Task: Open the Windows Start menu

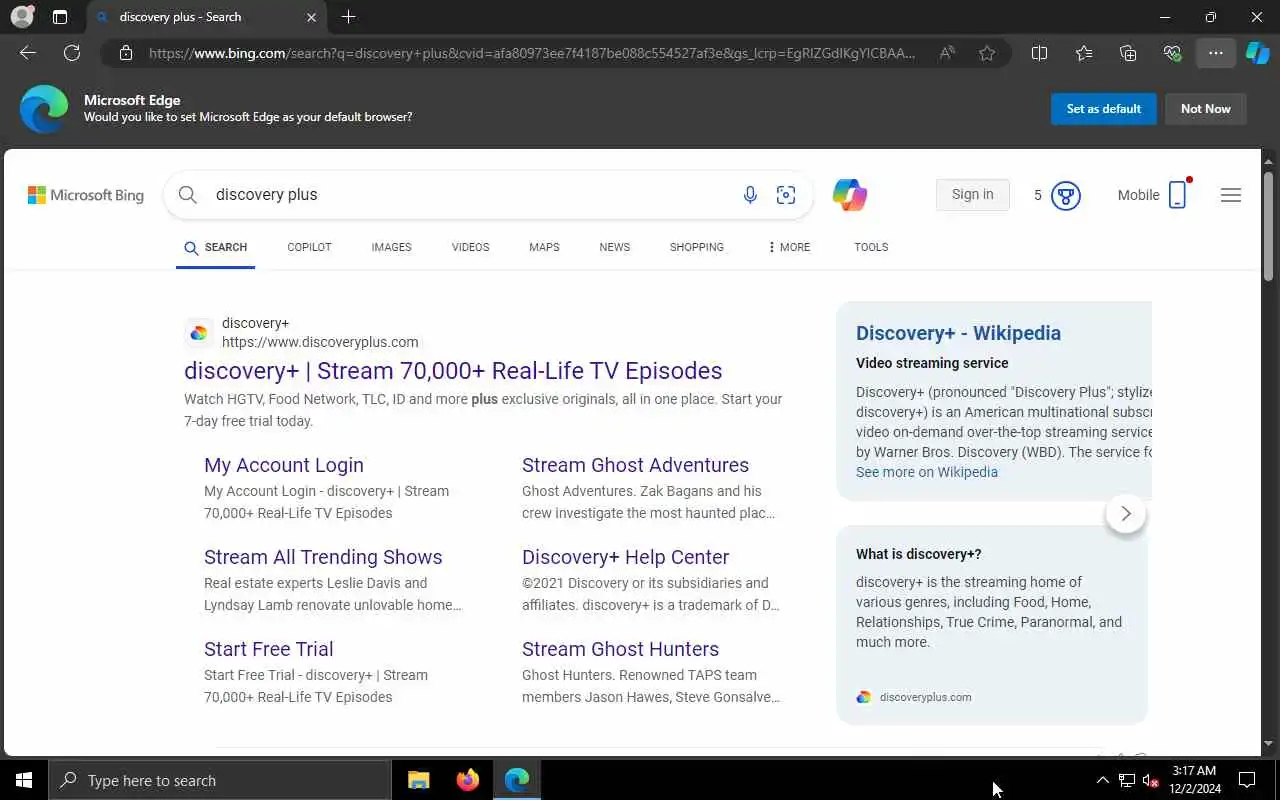Action: point(24,780)
